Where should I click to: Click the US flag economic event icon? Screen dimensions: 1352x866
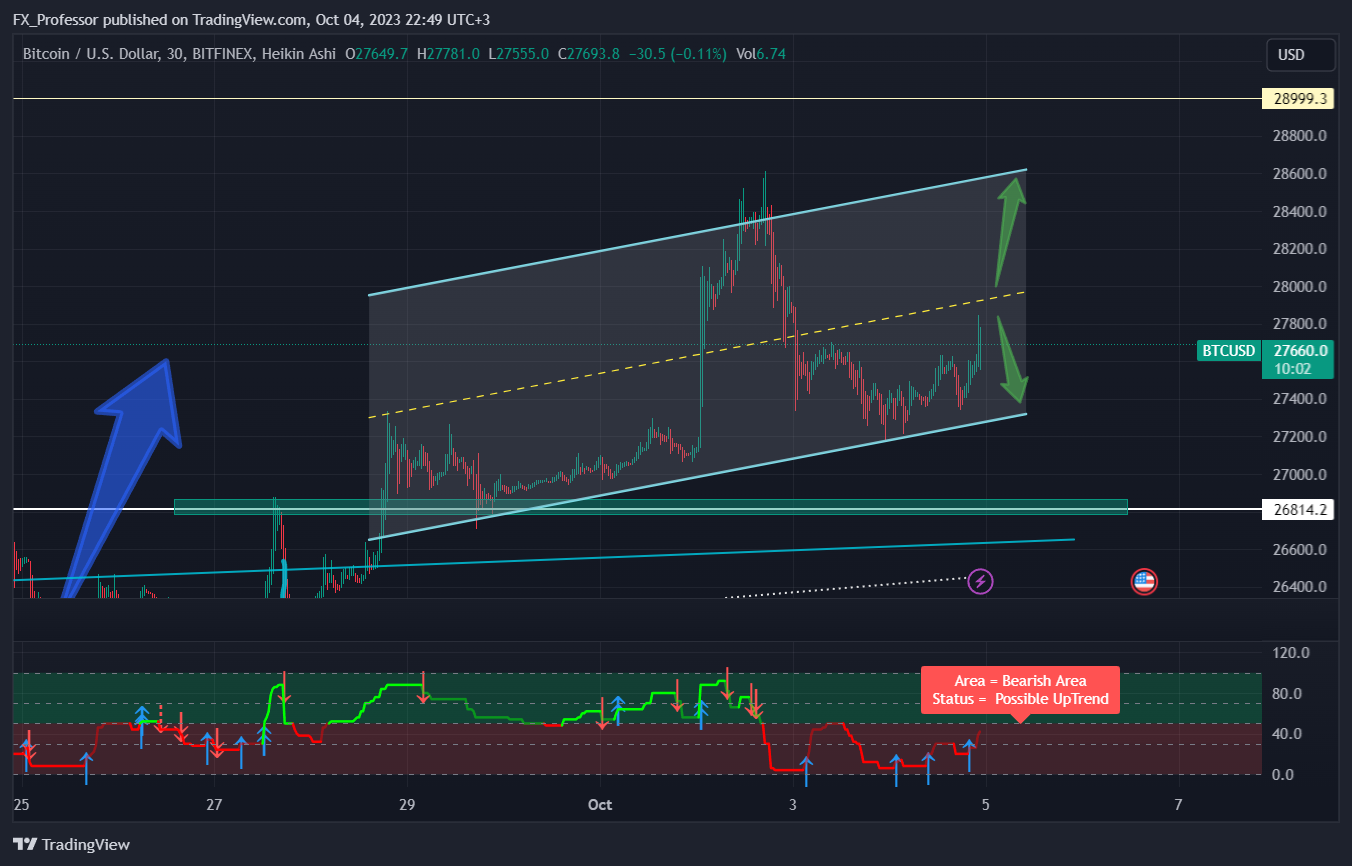point(1144,581)
